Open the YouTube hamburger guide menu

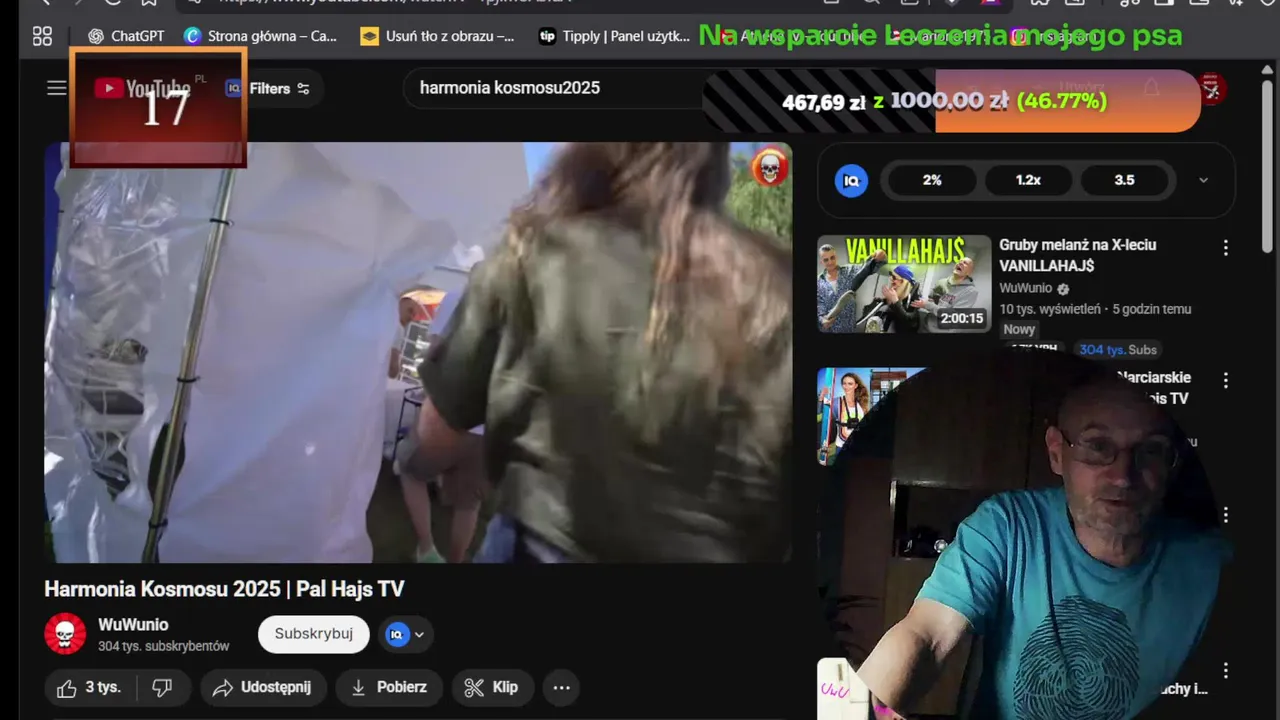[x=57, y=88]
